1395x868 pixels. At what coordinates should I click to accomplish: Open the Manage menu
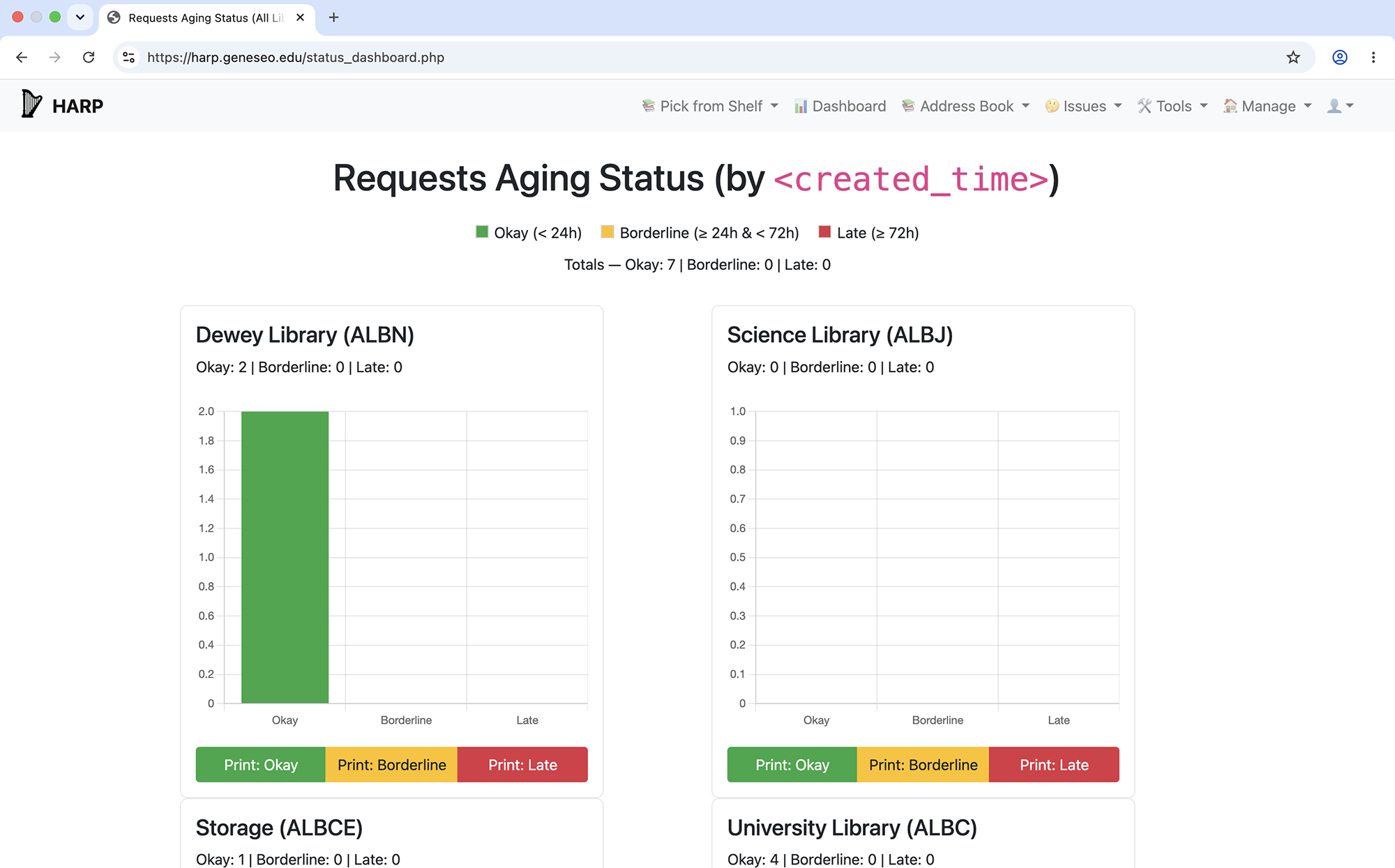(1267, 106)
